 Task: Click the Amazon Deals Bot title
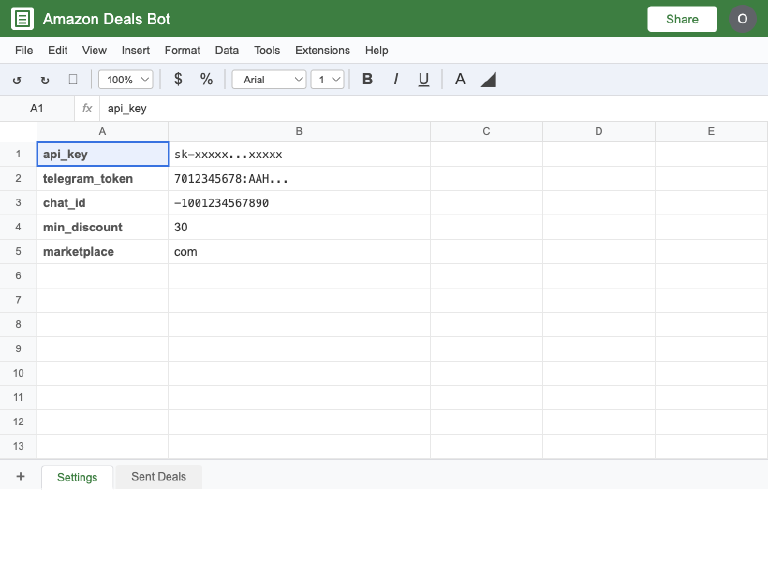tap(106, 19)
